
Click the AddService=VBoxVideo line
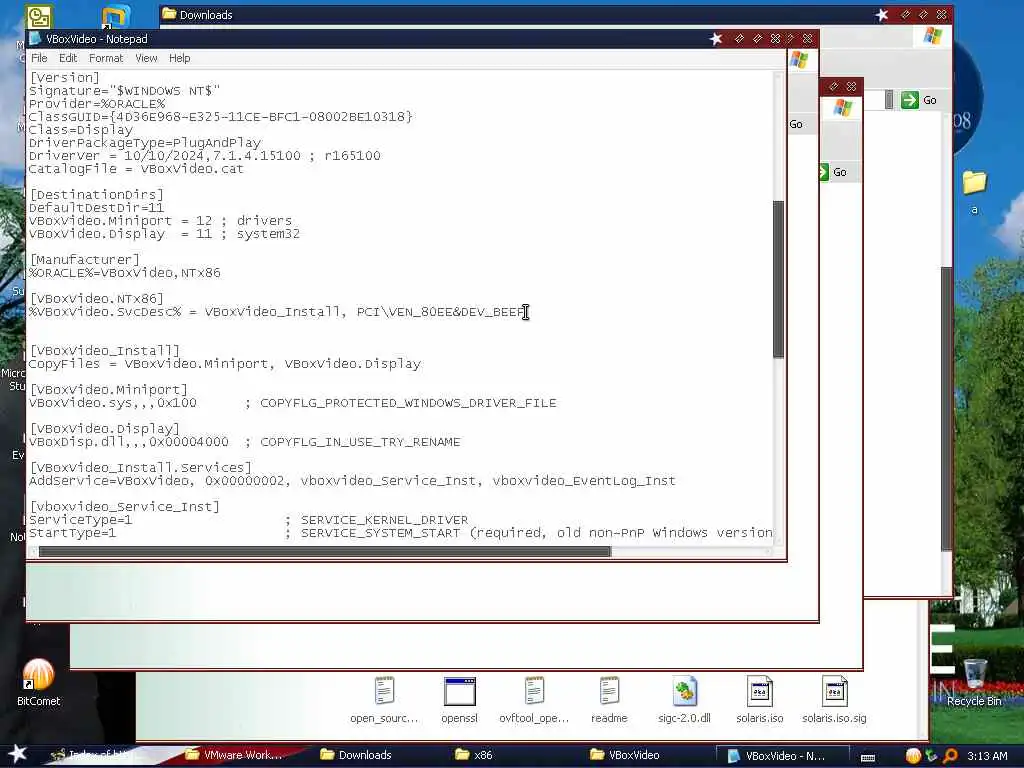click(x=352, y=481)
